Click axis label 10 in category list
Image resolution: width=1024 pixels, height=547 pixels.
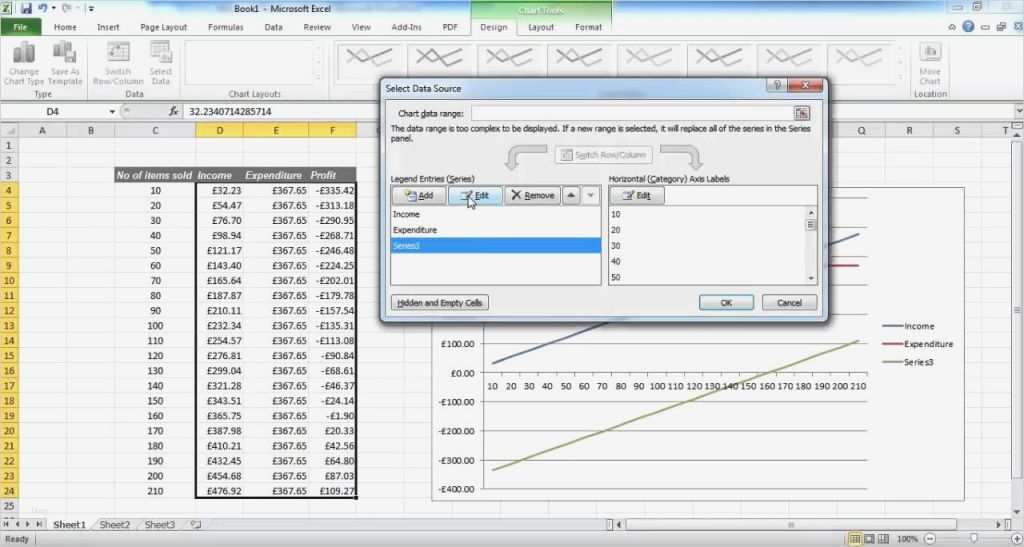616,214
